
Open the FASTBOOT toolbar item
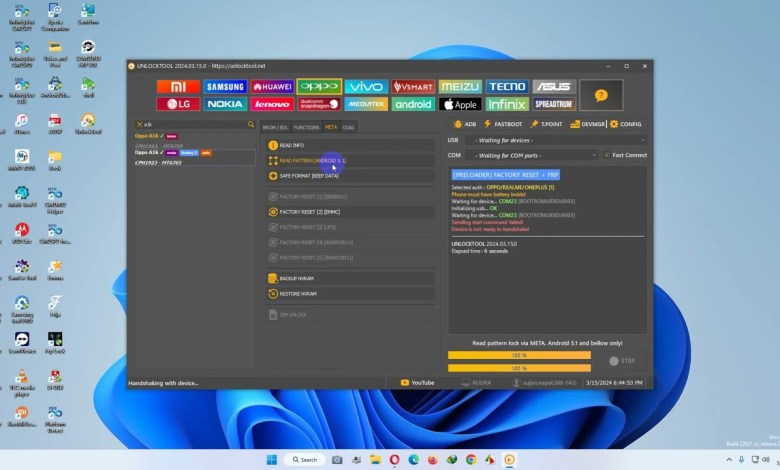503,124
